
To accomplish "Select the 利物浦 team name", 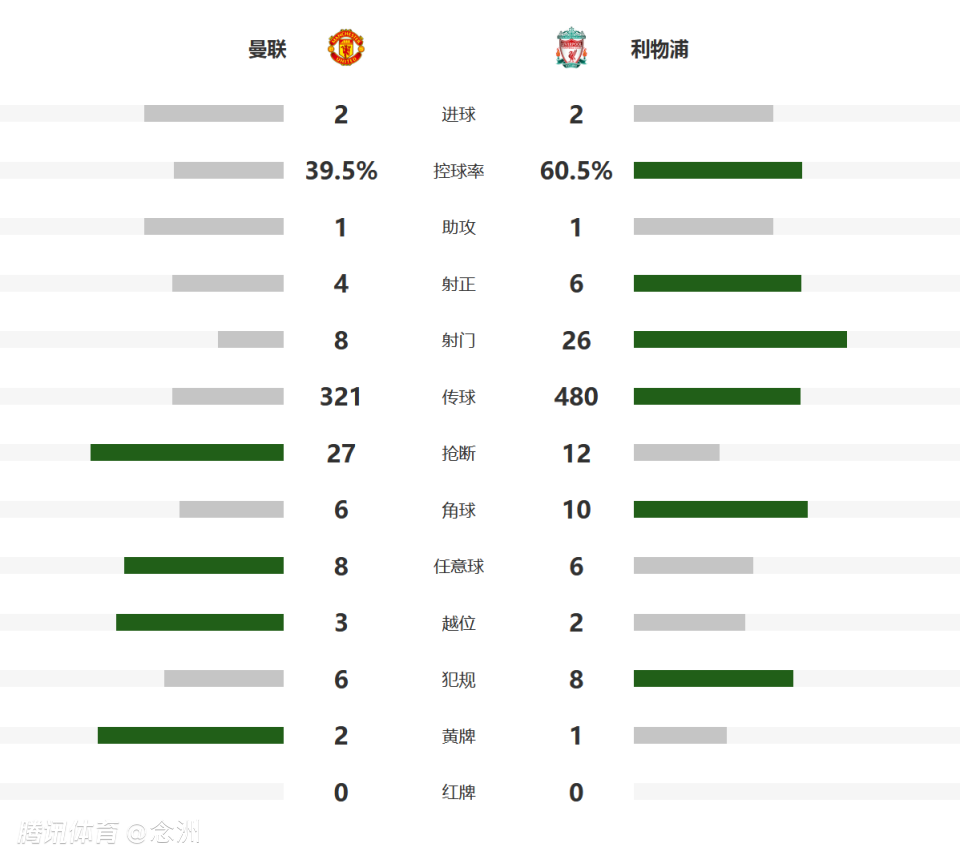I will (660, 49).
